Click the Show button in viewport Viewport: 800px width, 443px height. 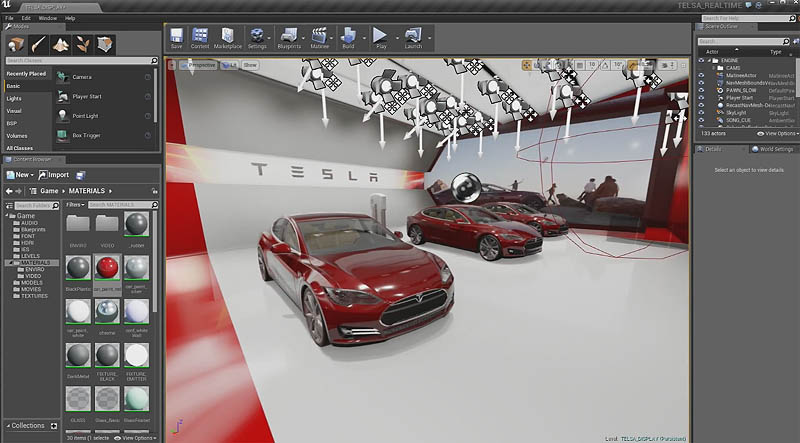pos(250,65)
